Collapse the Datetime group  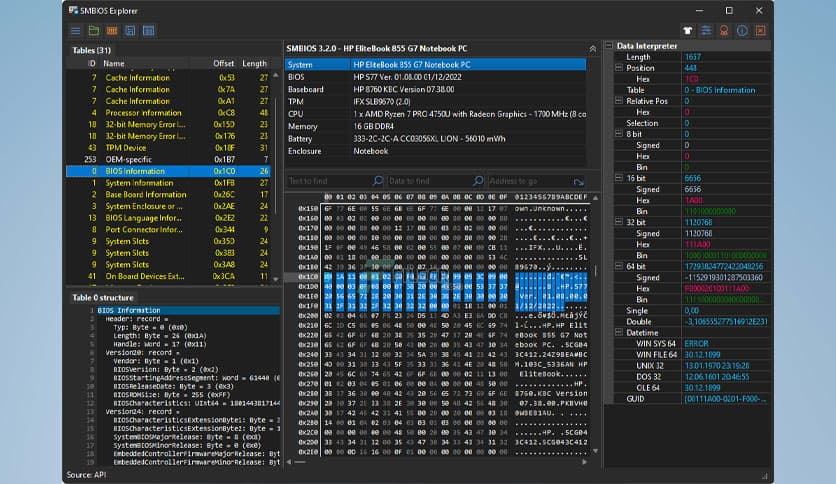(x=619, y=332)
